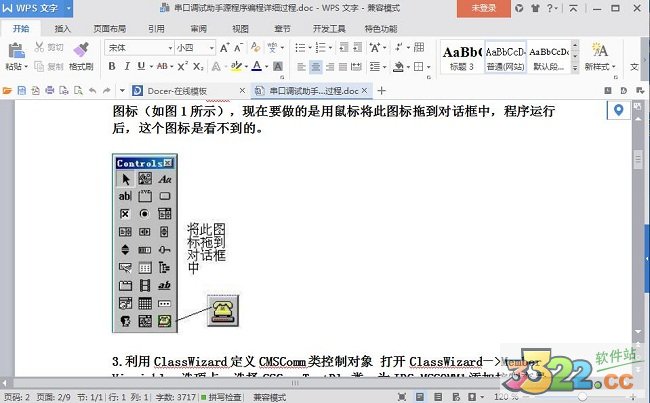
Task: Switch to the 审阅 ribbon tab
Action: (x=198, y=29)
